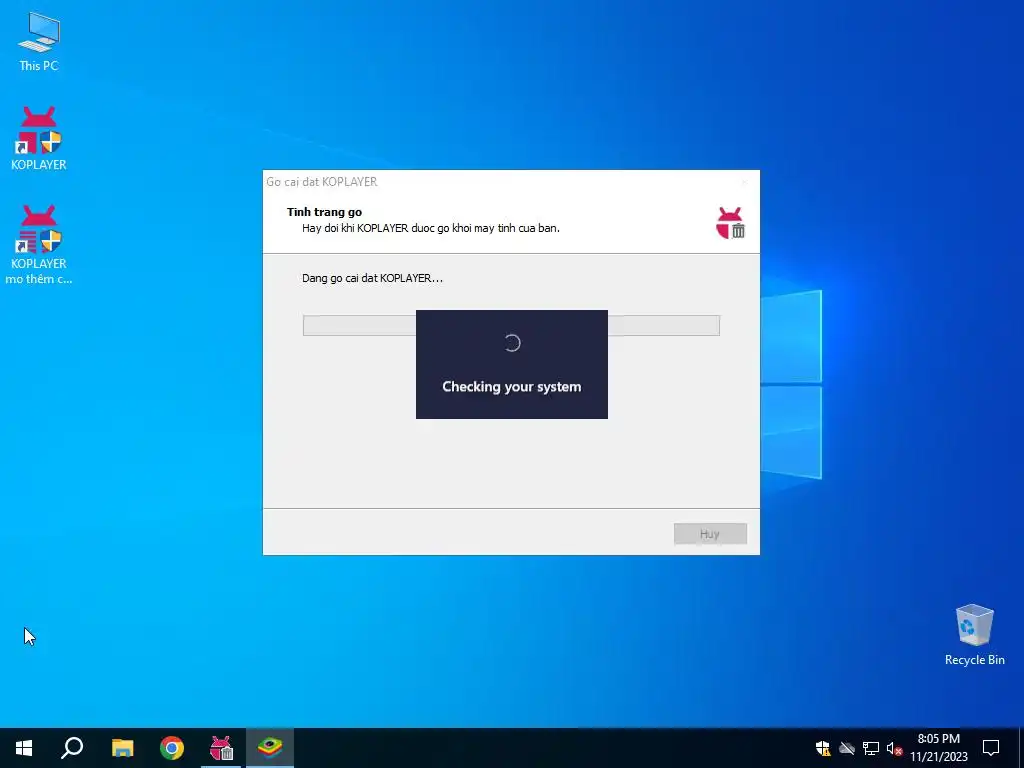1024x768 pixels.
Task: Open This PC desktop icon
Action: coord(39,41)
